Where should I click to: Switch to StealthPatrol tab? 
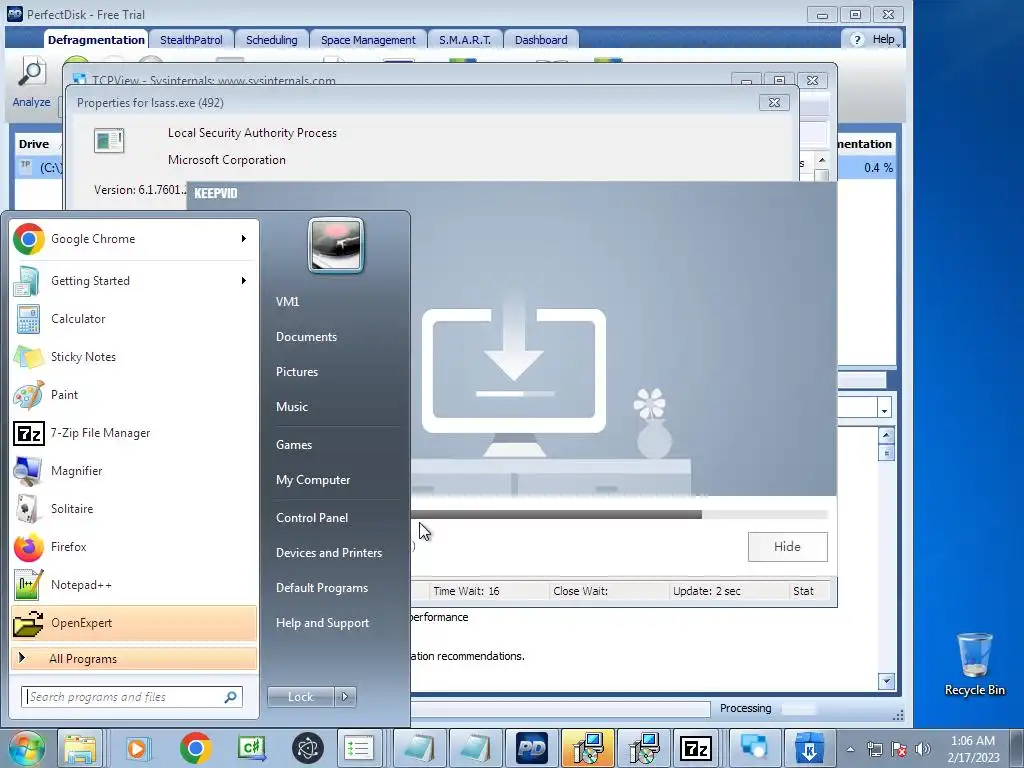tap(191, 40)
